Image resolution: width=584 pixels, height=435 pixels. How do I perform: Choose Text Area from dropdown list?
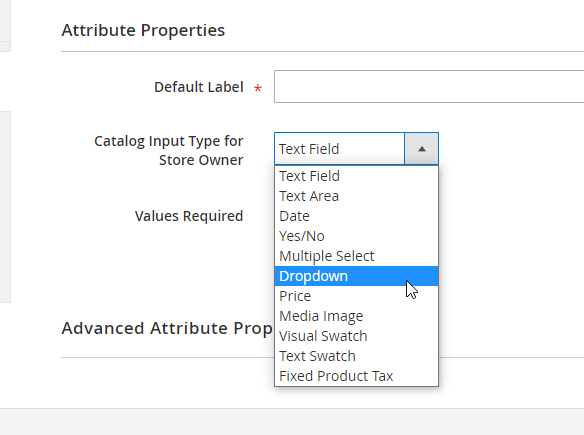point(356,196)
